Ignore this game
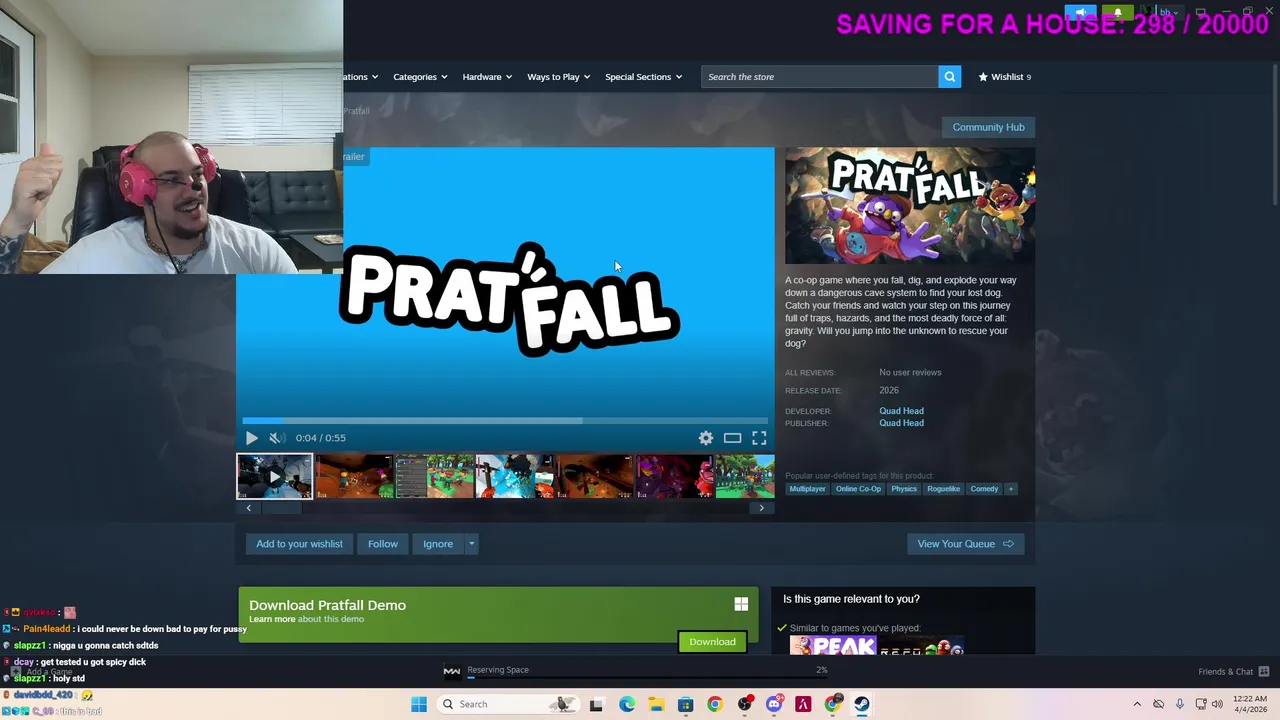The image size is (1280, 720). click(438, 544)
